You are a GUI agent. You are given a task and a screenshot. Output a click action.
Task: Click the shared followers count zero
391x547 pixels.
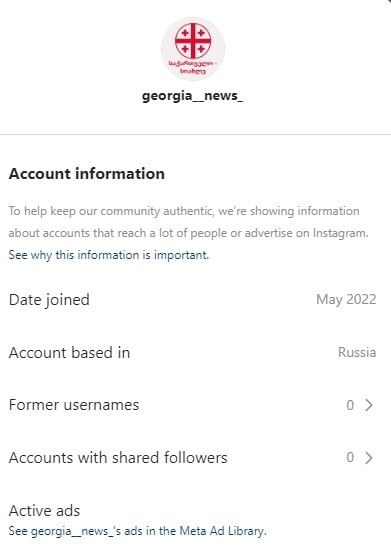pos(350,457)
